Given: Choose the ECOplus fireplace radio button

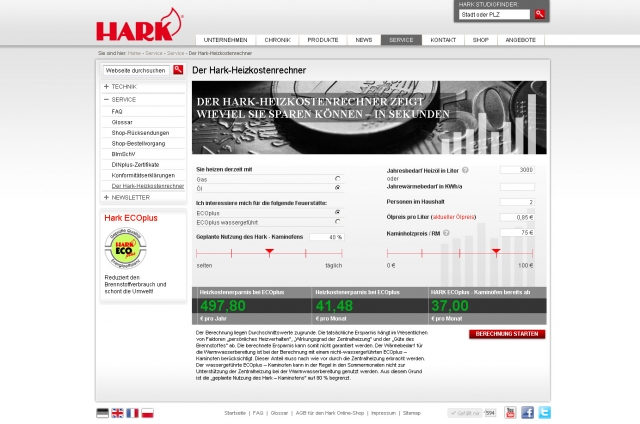Looking at the screenshot, I should coord(338,212).
